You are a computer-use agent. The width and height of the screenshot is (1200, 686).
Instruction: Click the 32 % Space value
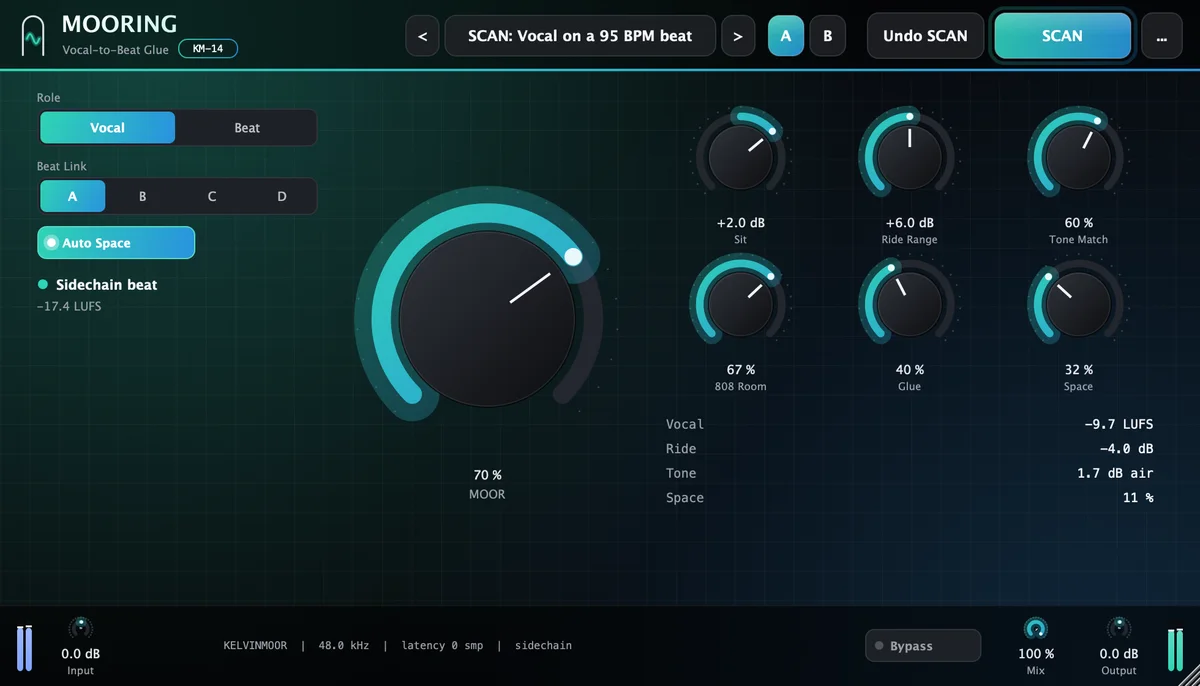click(x=1079, y=370)
